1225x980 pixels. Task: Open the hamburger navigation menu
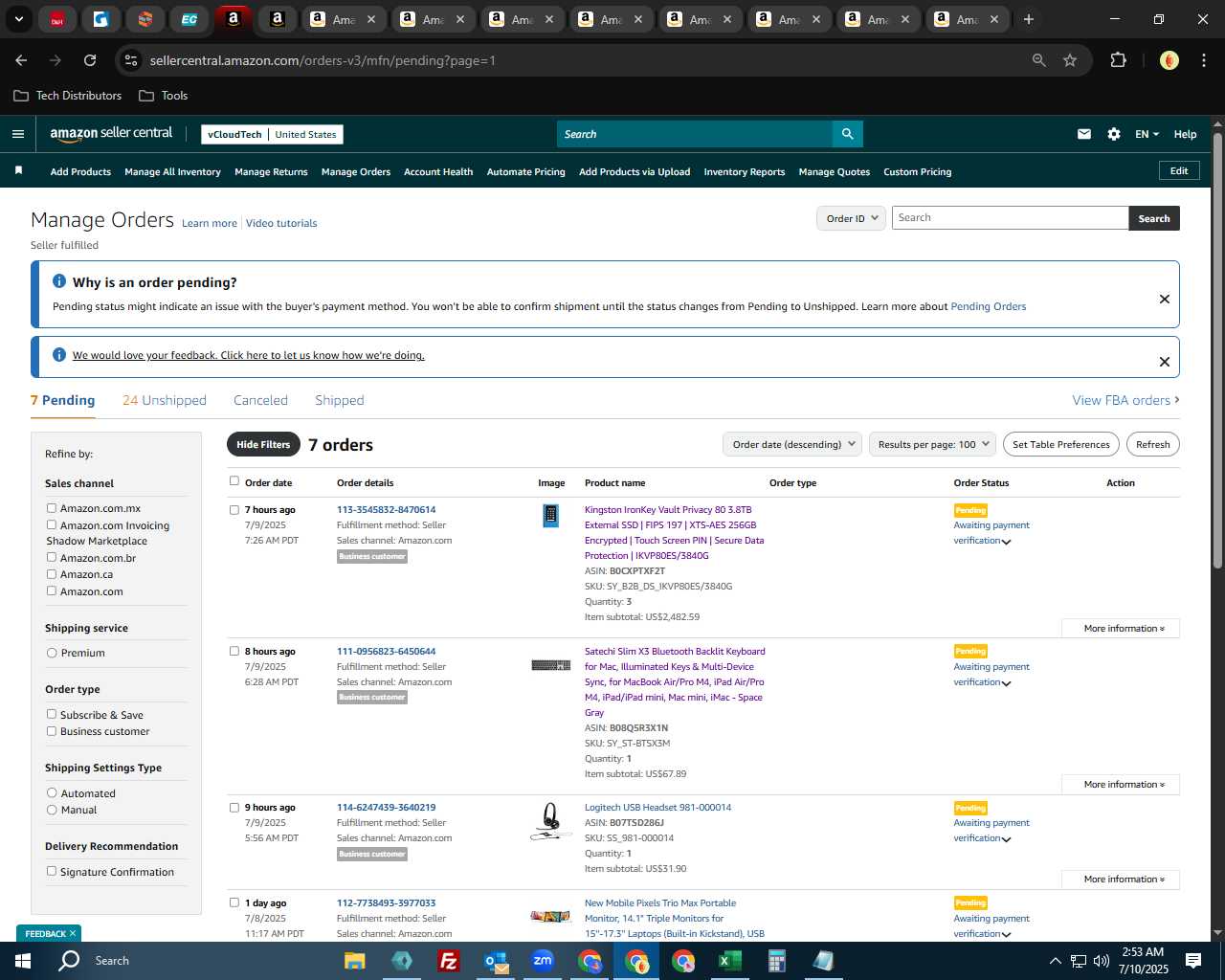point(17,134)
